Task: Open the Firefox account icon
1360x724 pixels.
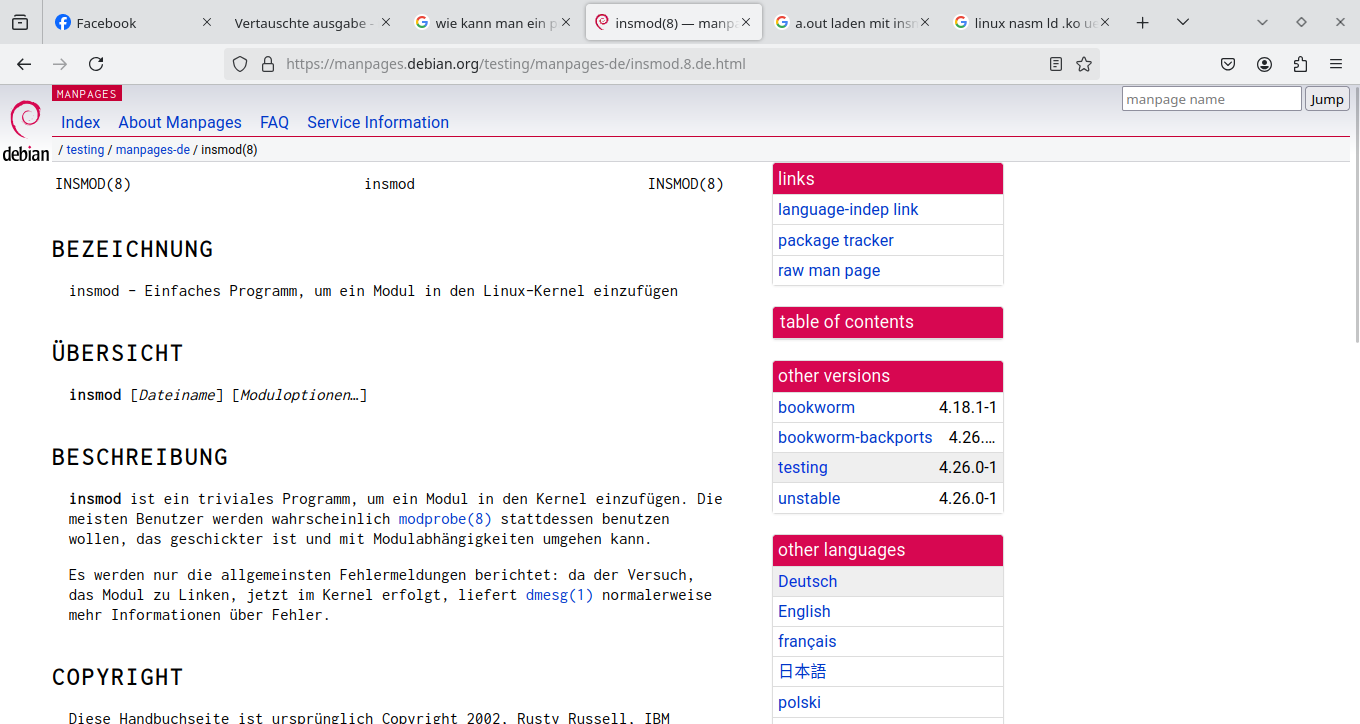Action: [1265, 64]
